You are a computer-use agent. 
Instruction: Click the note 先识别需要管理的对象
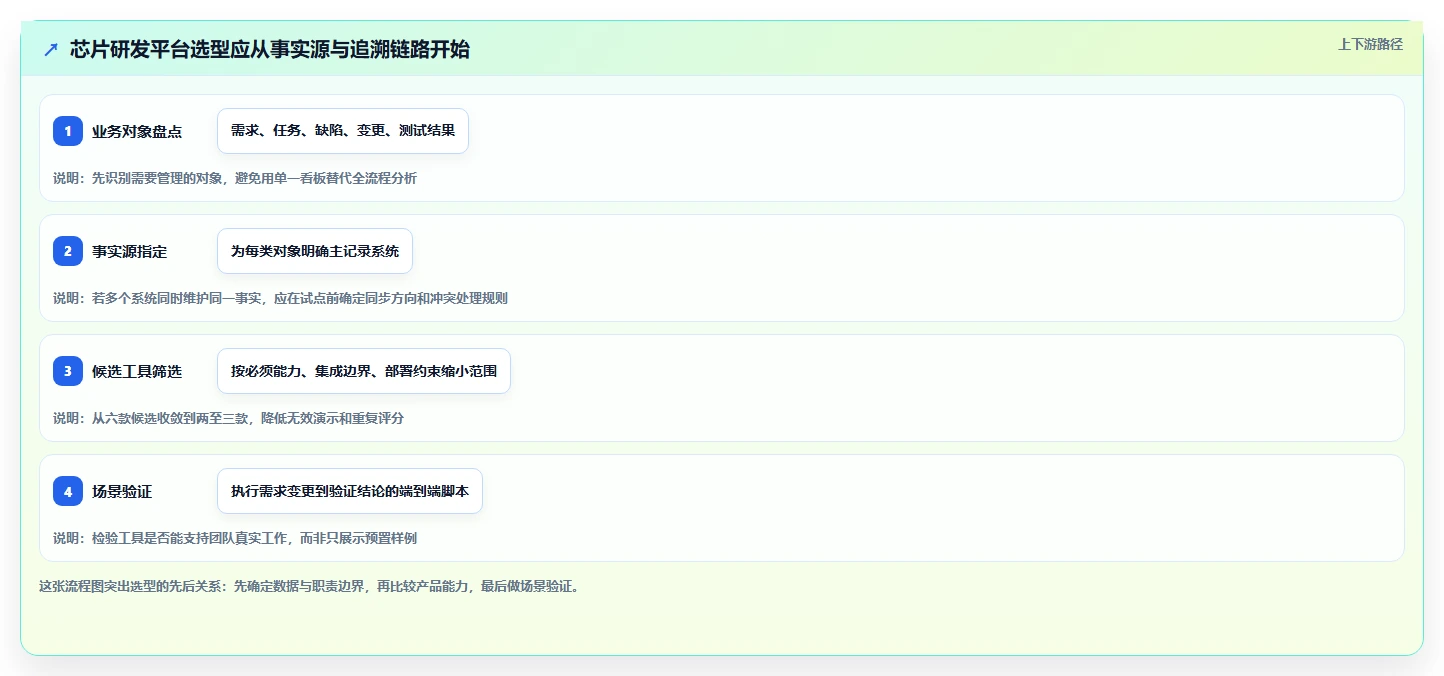click(x=235, y=178)
